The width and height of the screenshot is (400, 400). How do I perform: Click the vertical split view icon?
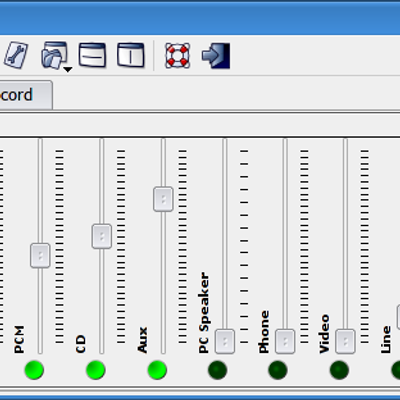pos(131,55)
